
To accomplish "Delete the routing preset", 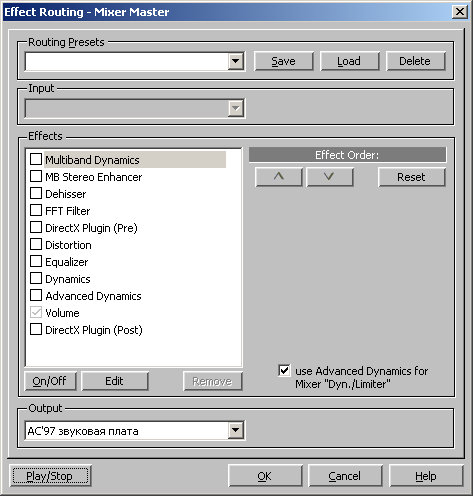I will (415, 61).
